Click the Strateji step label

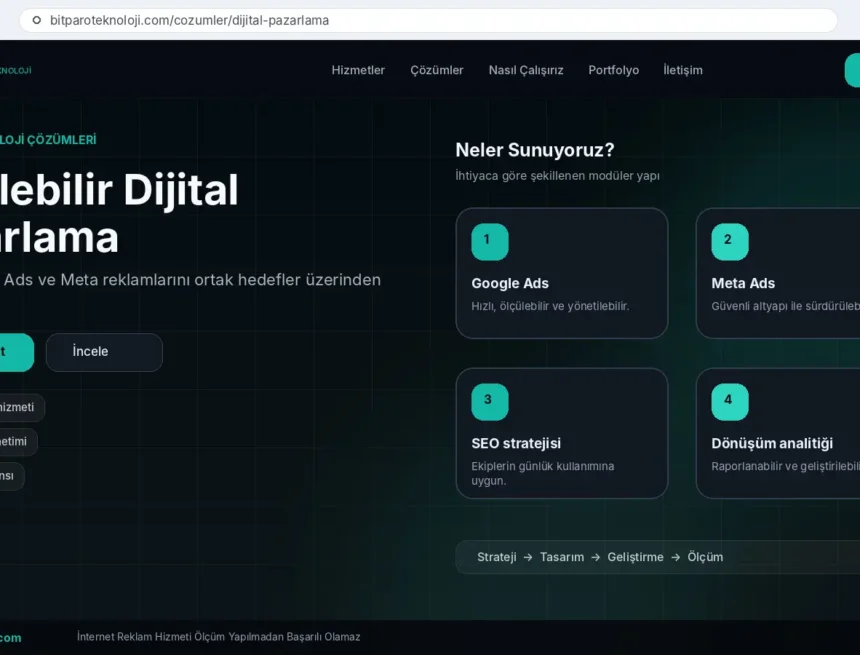tap(496, 557)
